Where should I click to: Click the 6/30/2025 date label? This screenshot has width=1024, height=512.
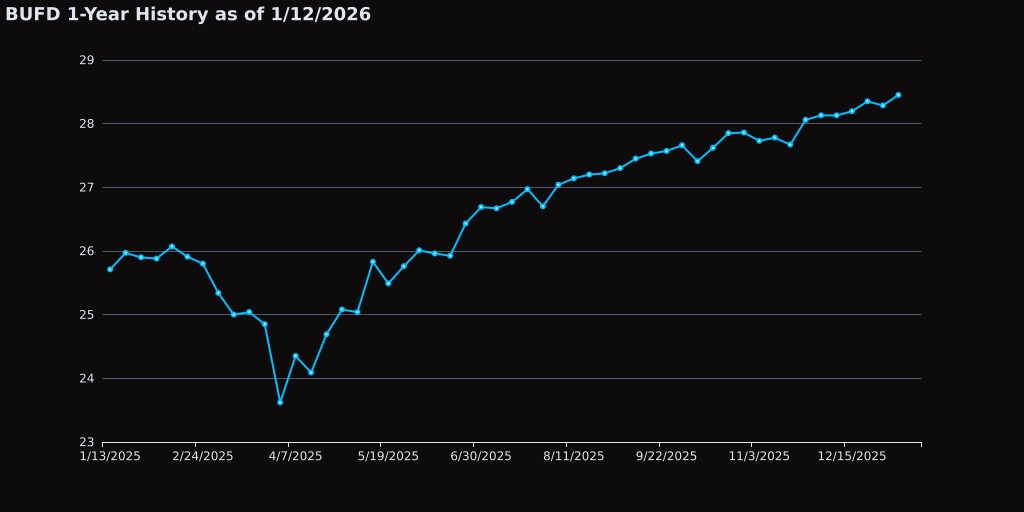pos(481,456)
